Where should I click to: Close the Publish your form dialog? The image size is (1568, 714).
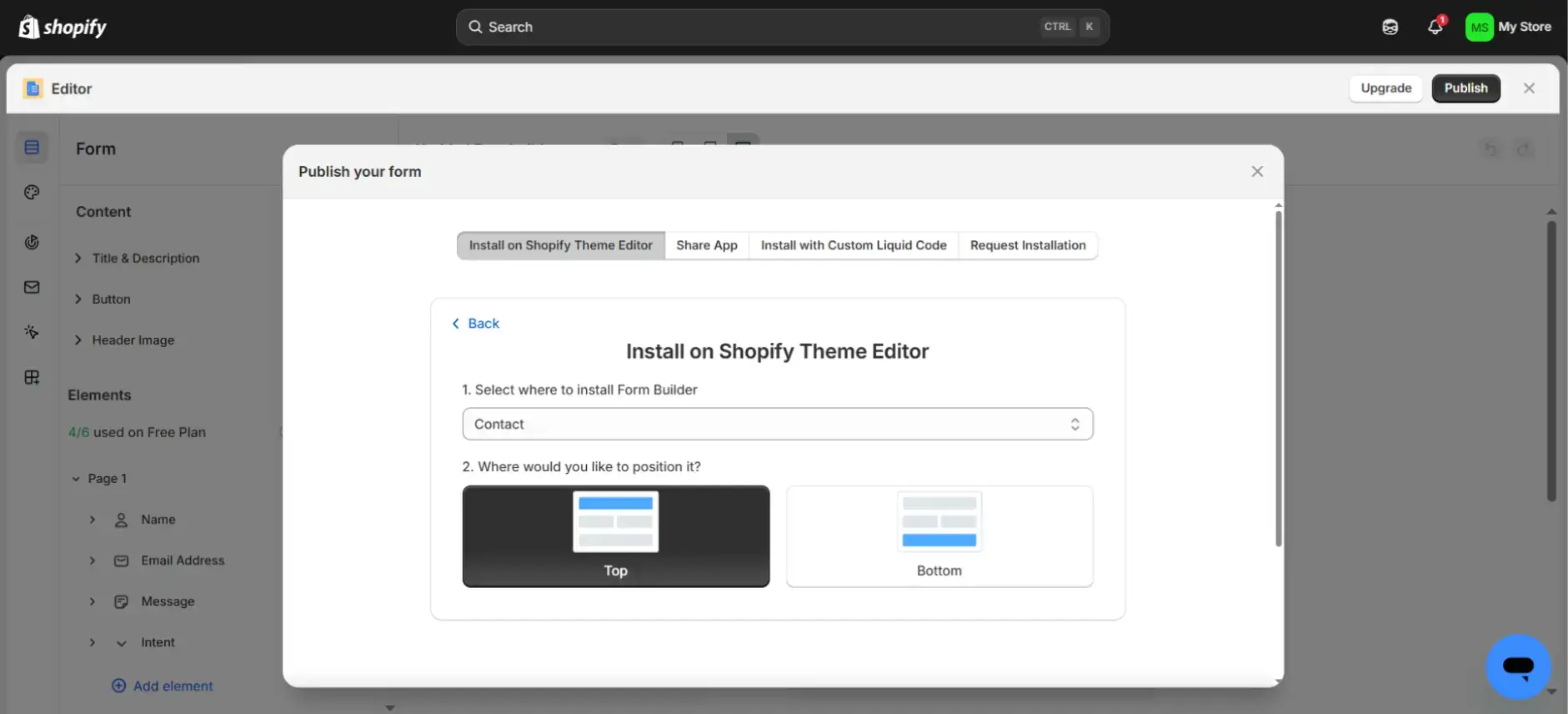pyautogui.click(x=1257, y=171)
